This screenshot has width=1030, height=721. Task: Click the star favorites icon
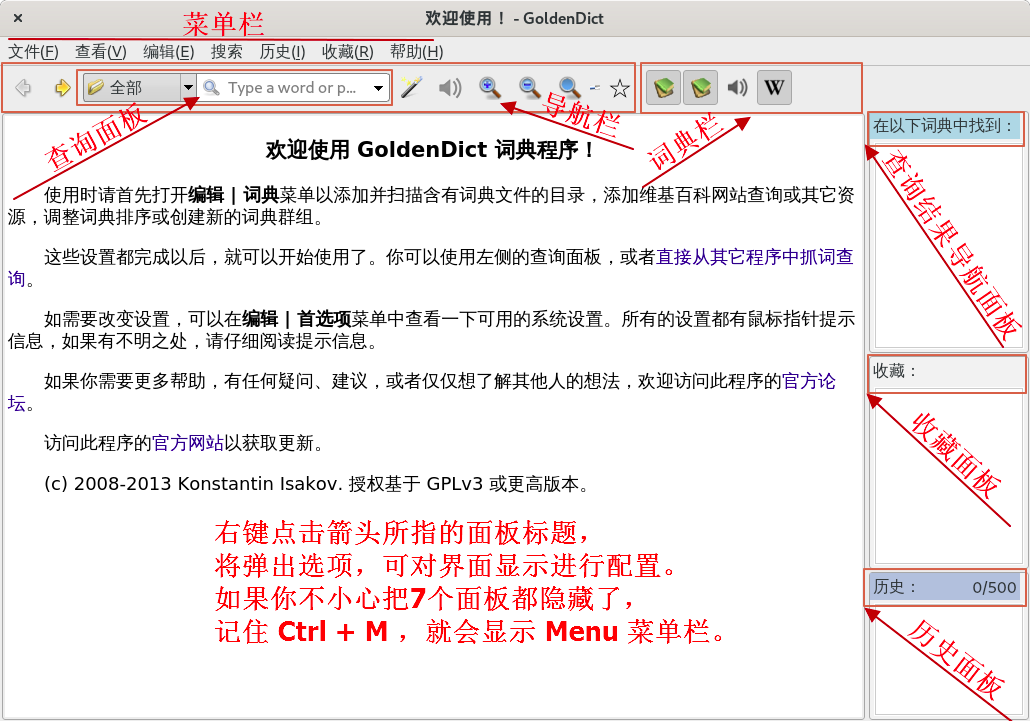619,88
